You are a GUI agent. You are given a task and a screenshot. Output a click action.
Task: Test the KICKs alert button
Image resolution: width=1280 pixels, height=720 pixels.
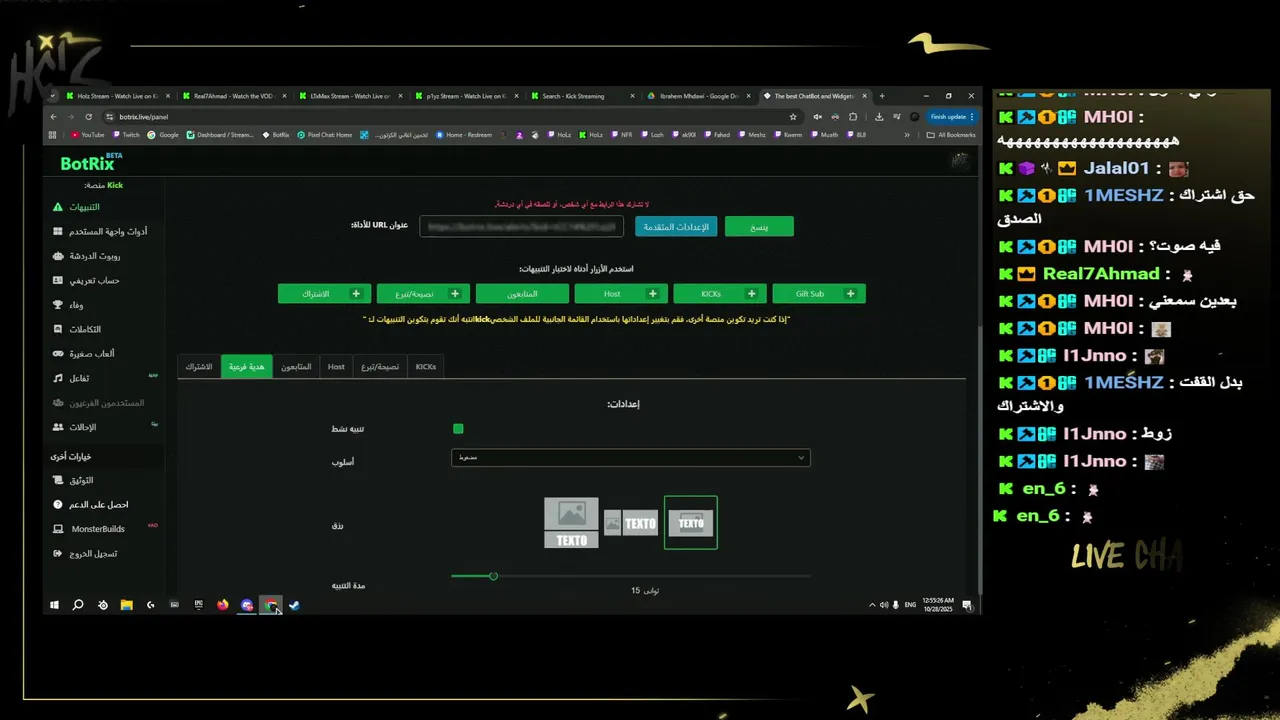720,294
